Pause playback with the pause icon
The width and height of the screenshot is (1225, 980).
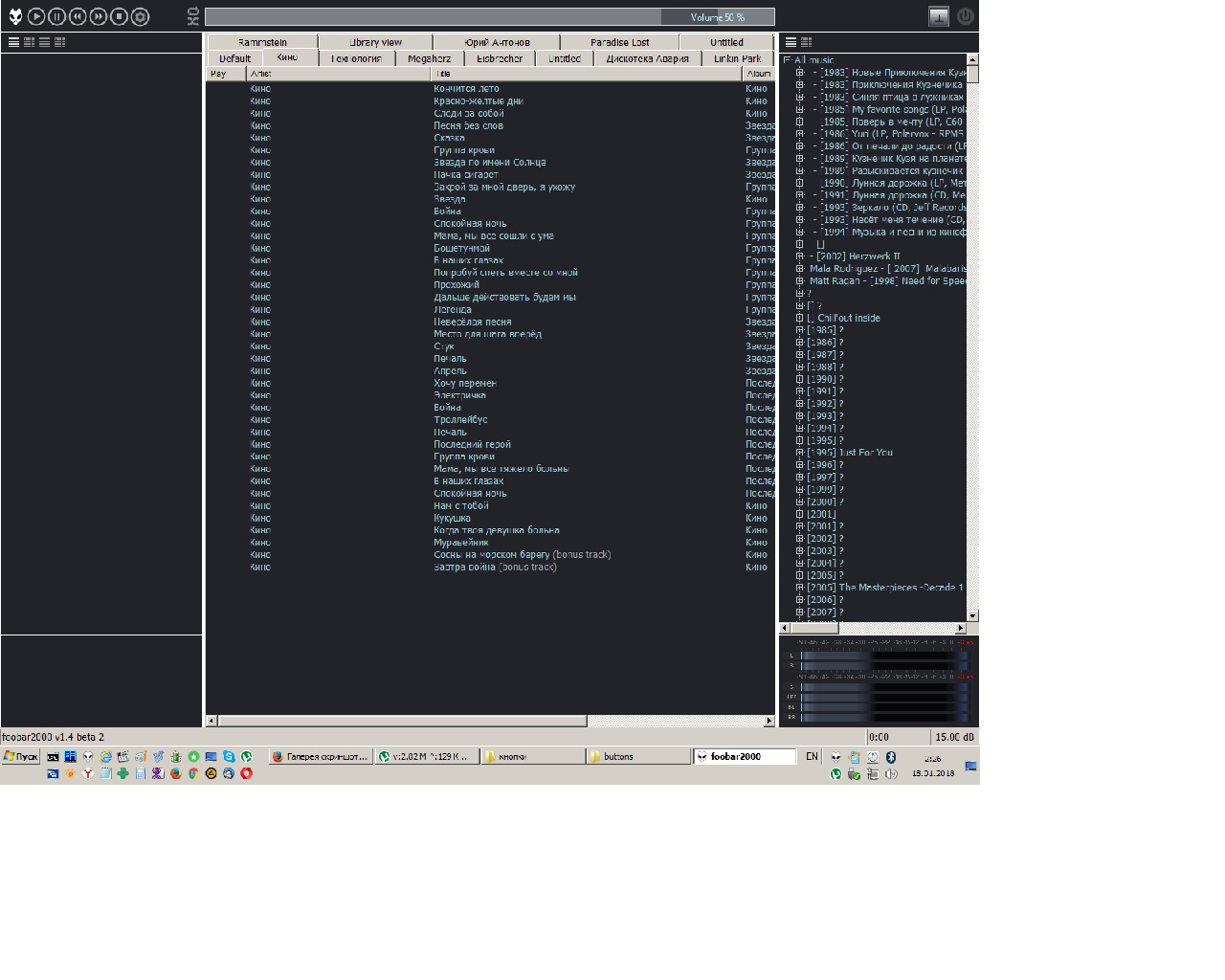[x=56, y=16]
